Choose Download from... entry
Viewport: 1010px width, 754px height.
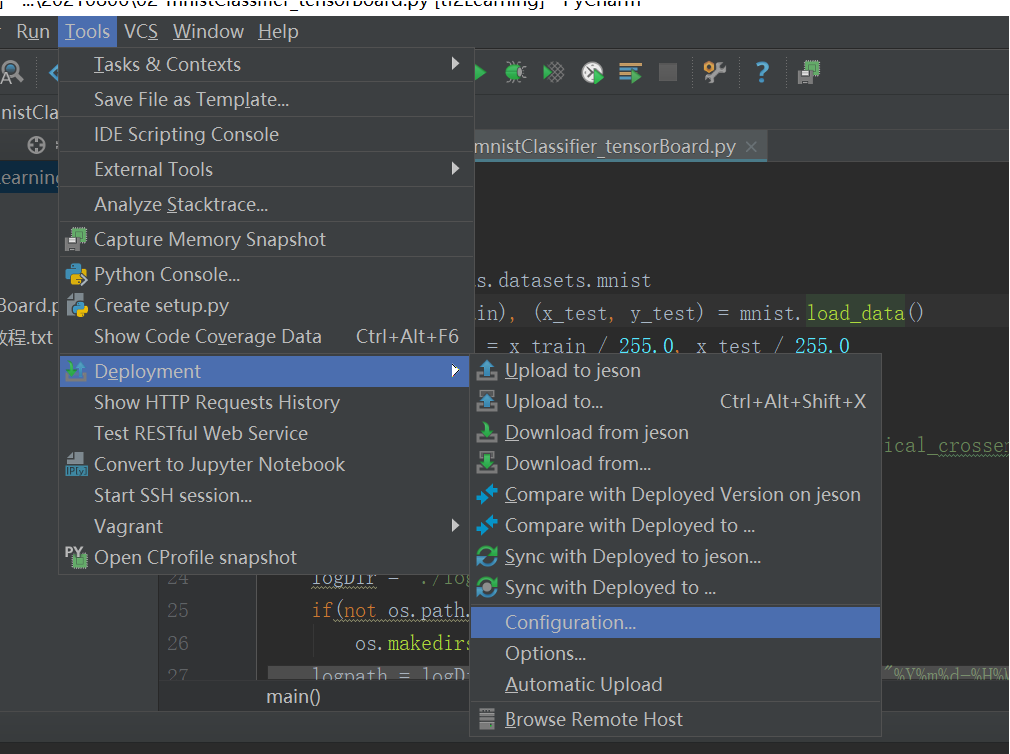pos(676,463)
